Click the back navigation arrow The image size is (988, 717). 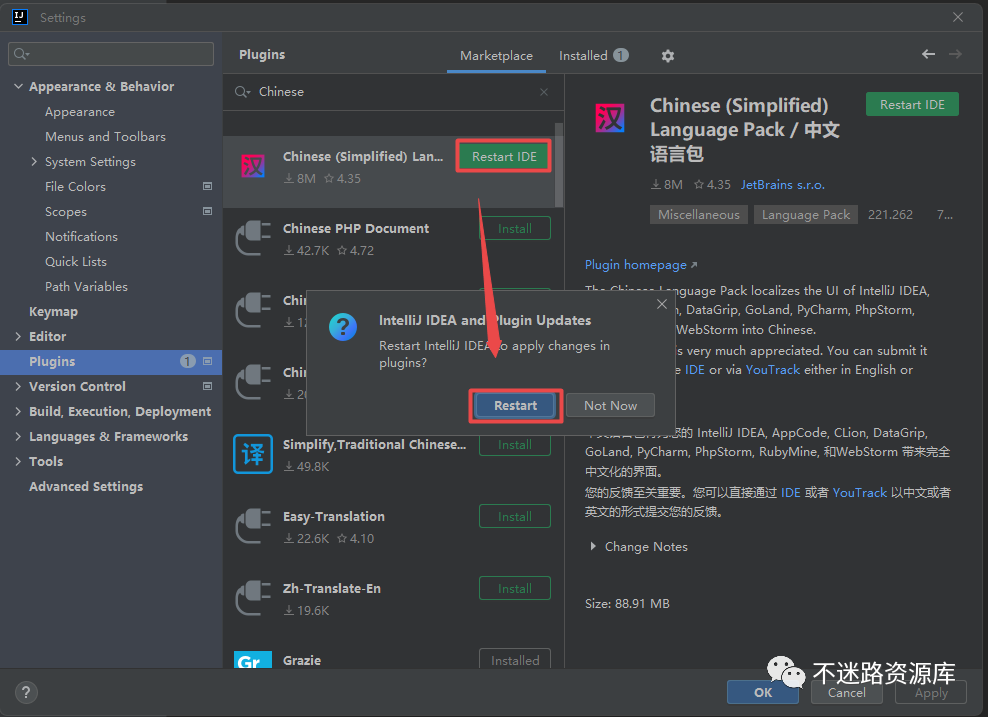coord(928,55)
